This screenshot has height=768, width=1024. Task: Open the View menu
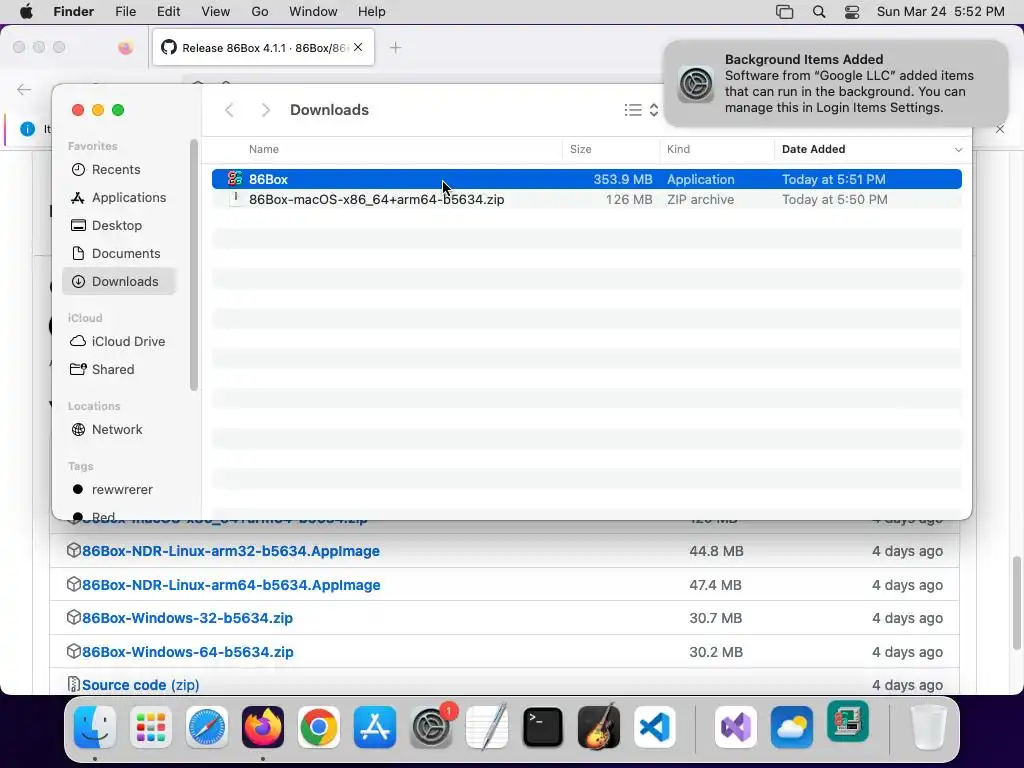[x=216, y=12]
